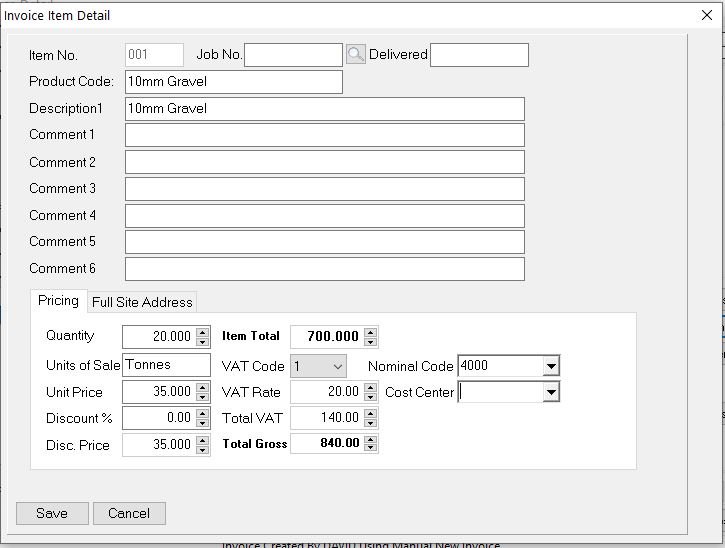The width and height of the screenshot is (725, 548).
Task: Open the Full Site Address tab
Action: [142, 302]
